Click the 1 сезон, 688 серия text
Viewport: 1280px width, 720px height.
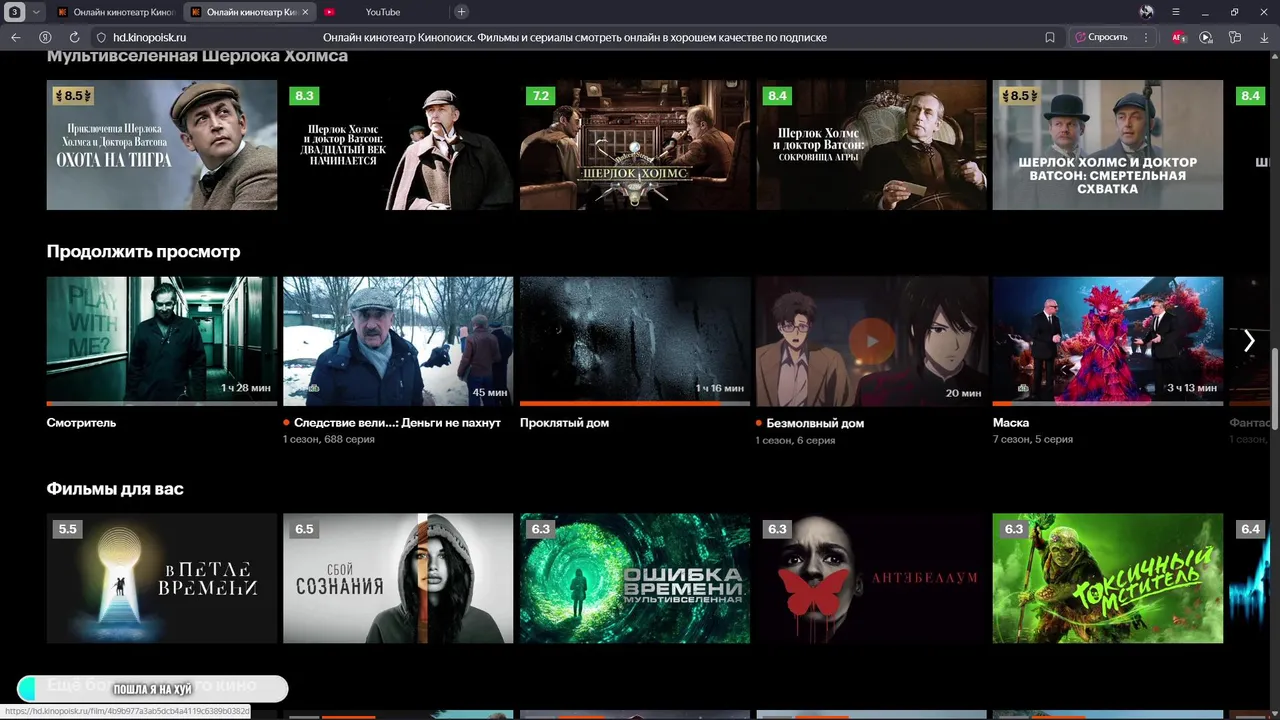pyautogui.click(x=329, y=439)
